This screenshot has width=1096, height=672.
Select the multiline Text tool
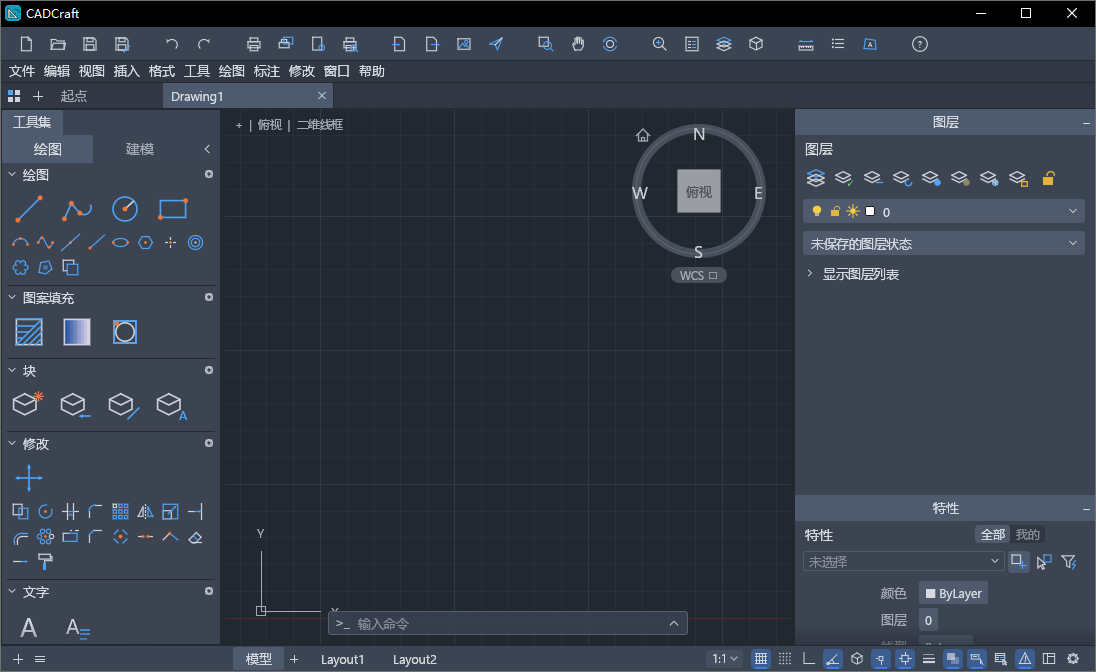(x=77, y=628)
